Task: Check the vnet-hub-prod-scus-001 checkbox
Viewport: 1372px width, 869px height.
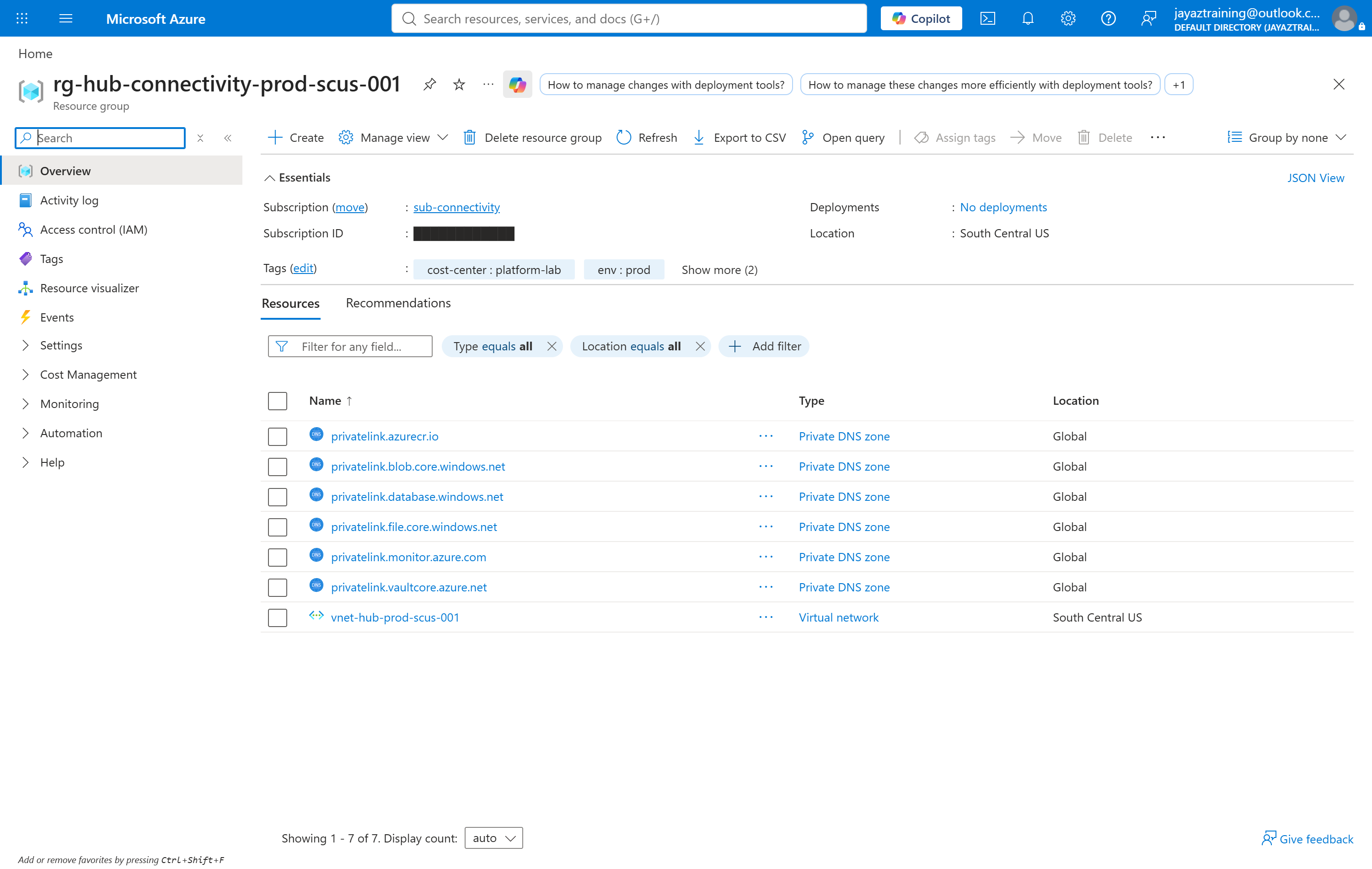Action: tap(278, 618)
